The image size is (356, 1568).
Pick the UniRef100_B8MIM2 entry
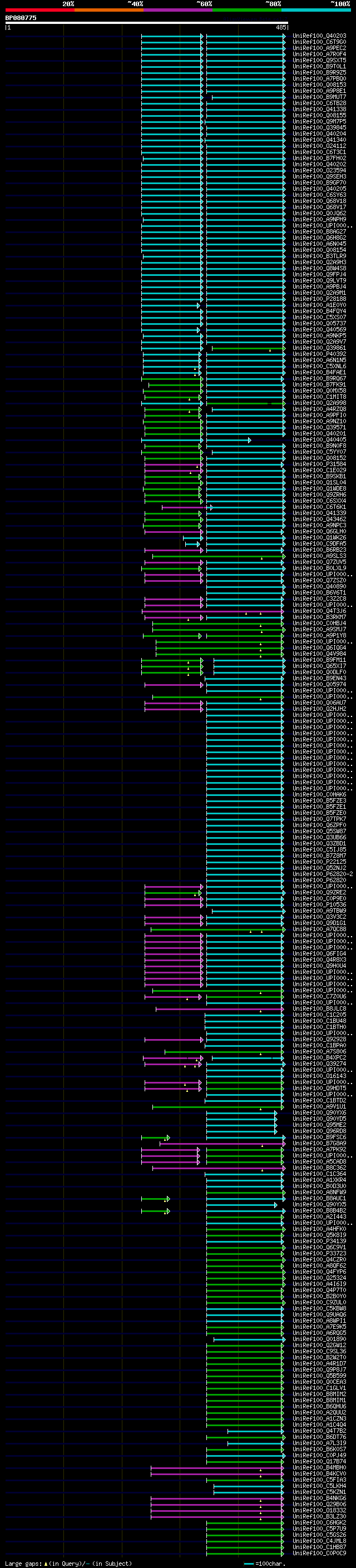pyautogui.click(x=319, y=1394)
